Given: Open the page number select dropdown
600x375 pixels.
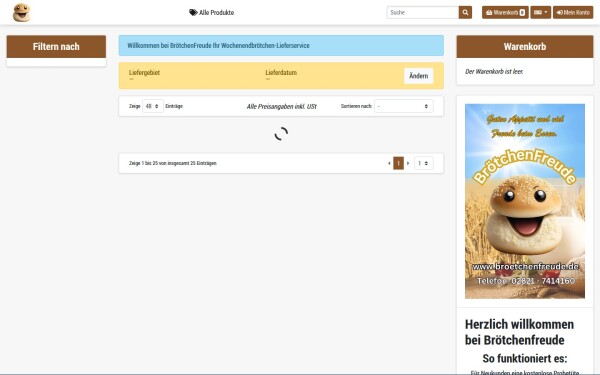Looking at the screenshot, I should pyautogui.click(x=424, y=163).
